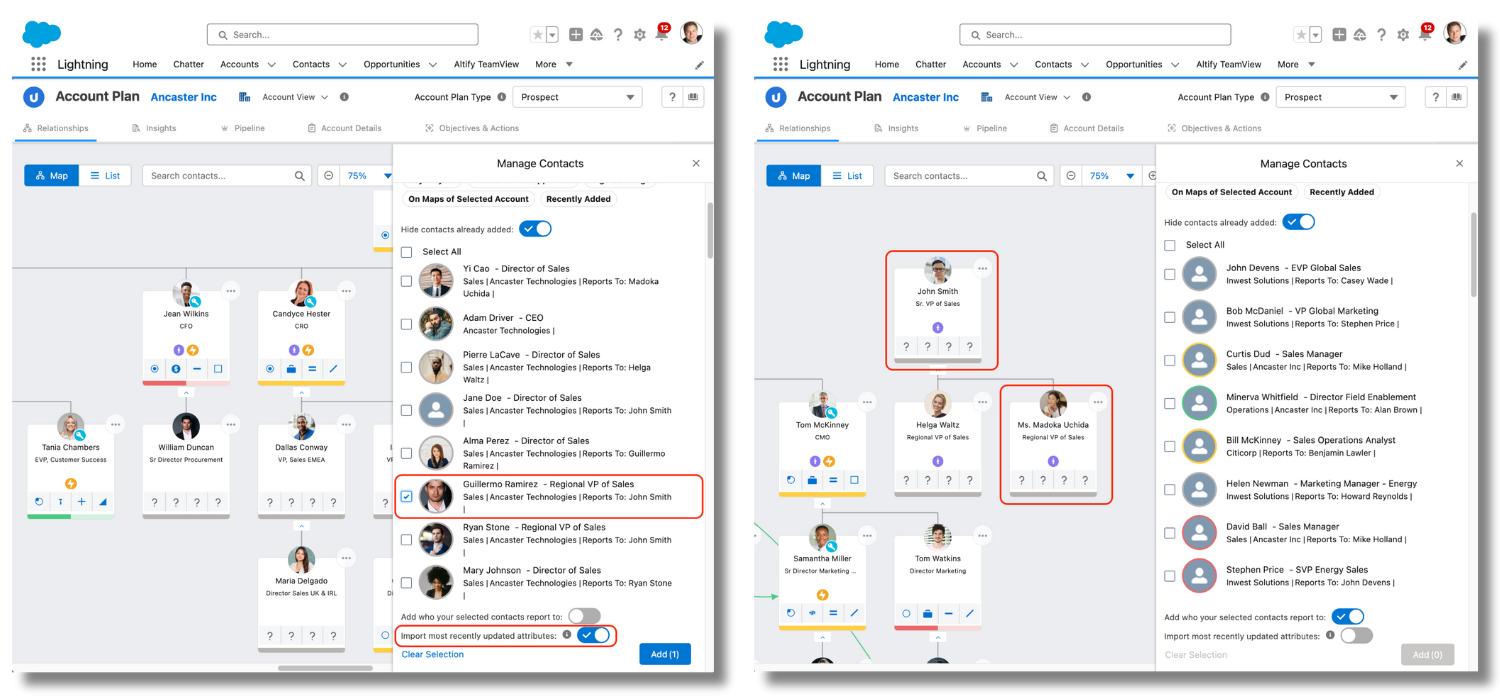Viewport: 1500px width, 700px height.
Task: Tick the checkbox for Ryan Stone
Action: pos(407,540)
